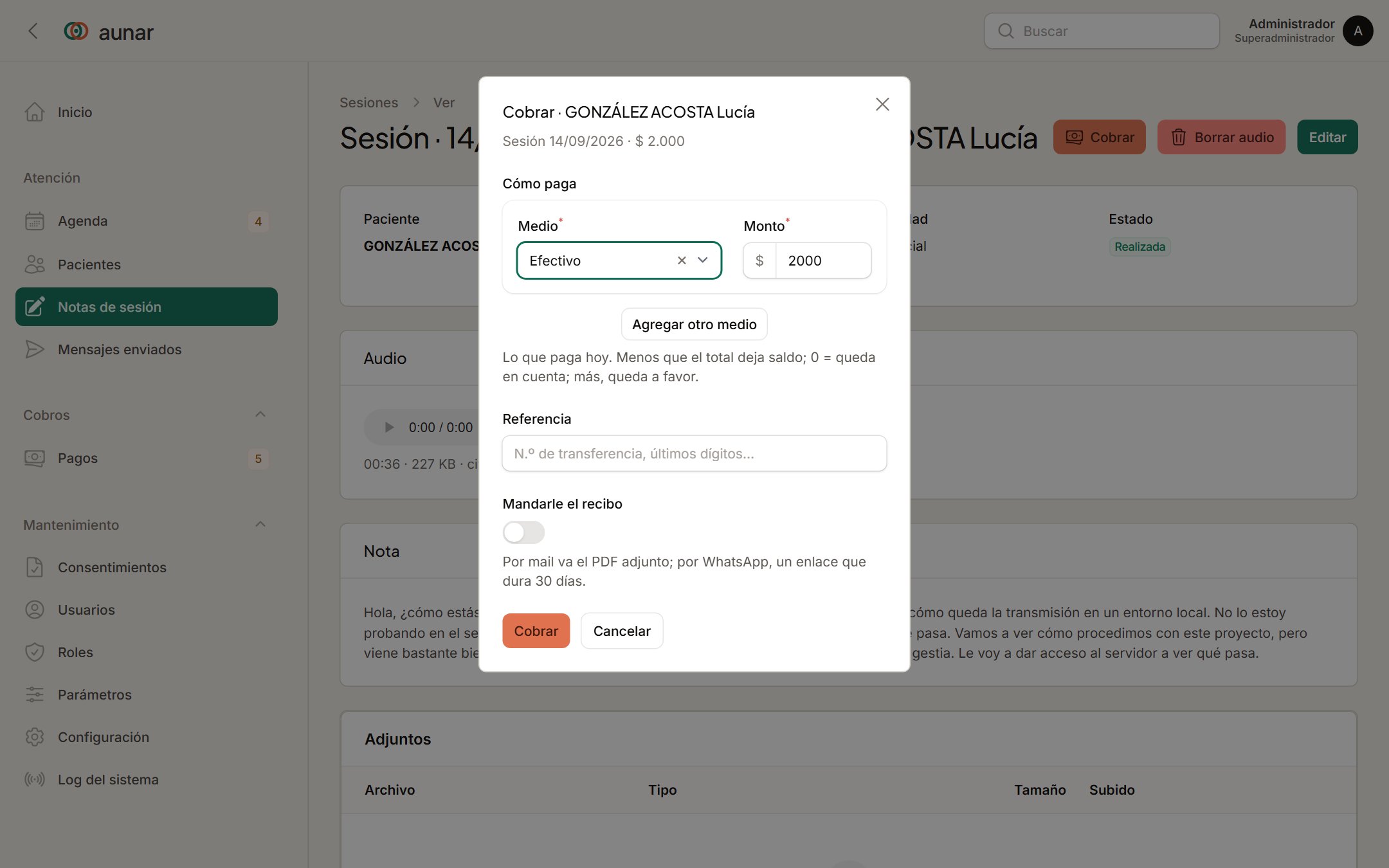Screen dimensions: 1389x868
Task: Select Notas de sesión in the sidebar
Action: 147,307
